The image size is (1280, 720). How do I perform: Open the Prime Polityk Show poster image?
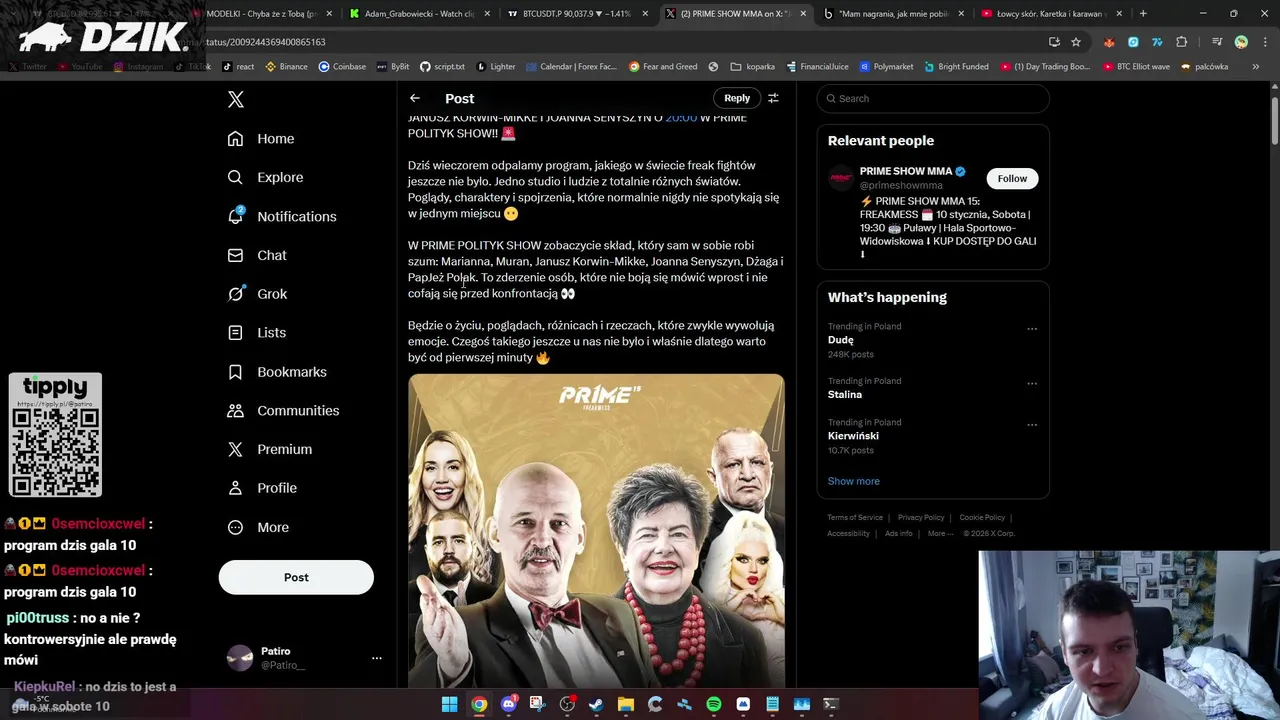(x=596, y=530)
